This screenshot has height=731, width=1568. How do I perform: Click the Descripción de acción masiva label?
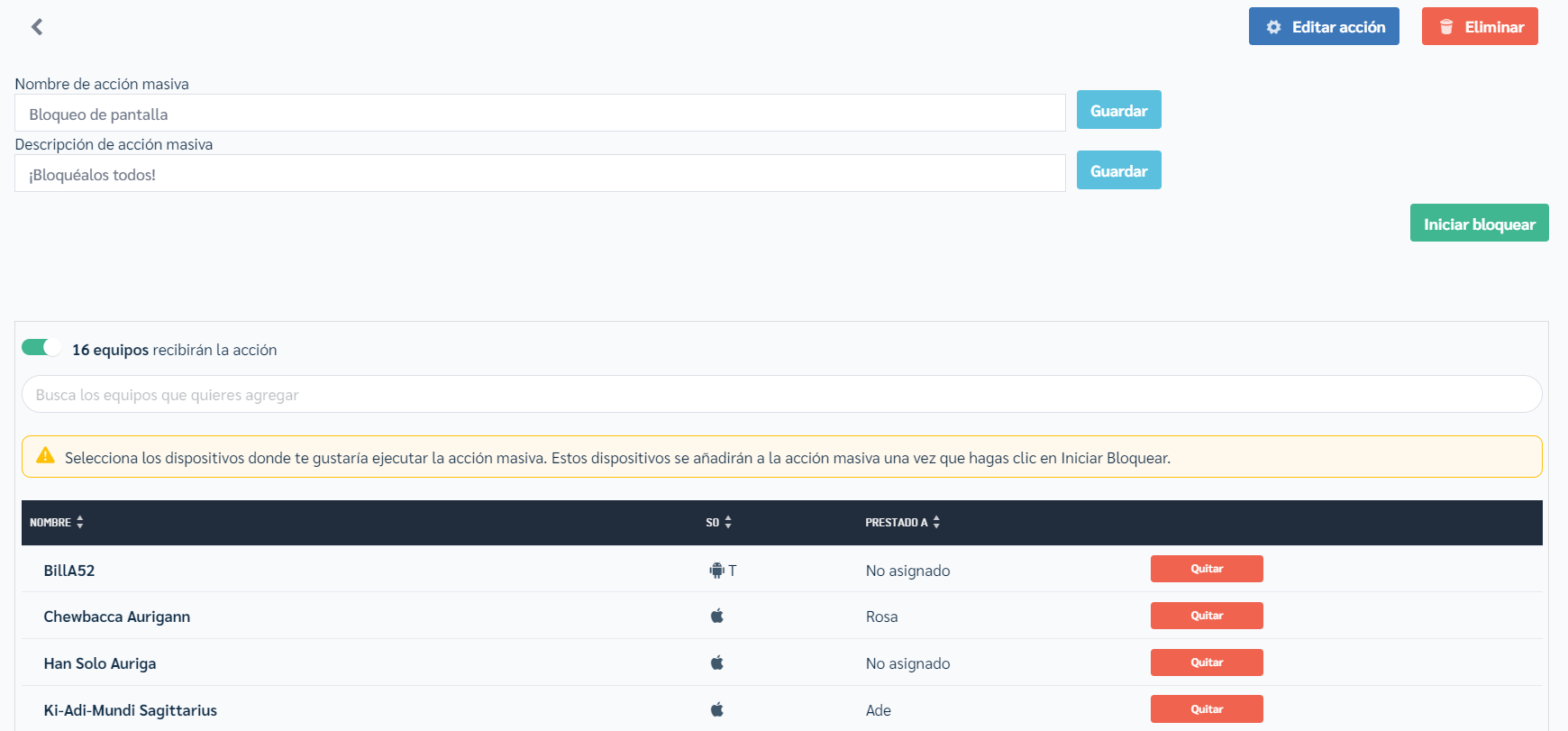point(114,144)
